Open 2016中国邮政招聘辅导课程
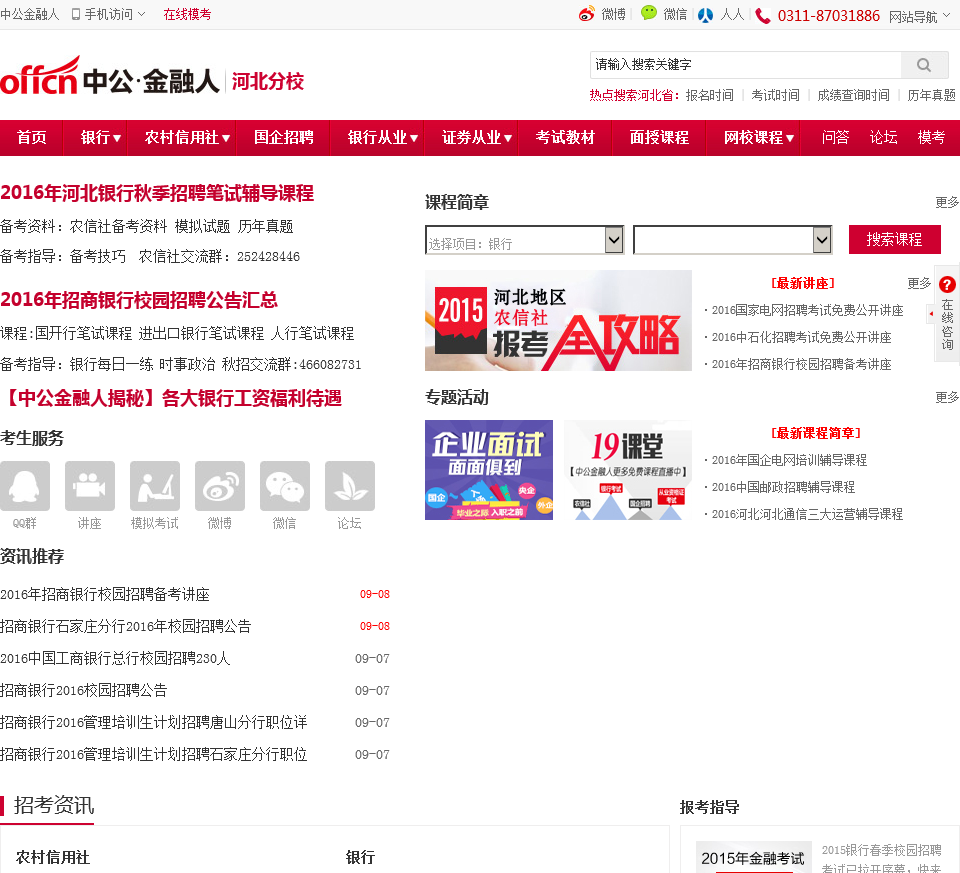The image size is (960, 873). point(782,487)
